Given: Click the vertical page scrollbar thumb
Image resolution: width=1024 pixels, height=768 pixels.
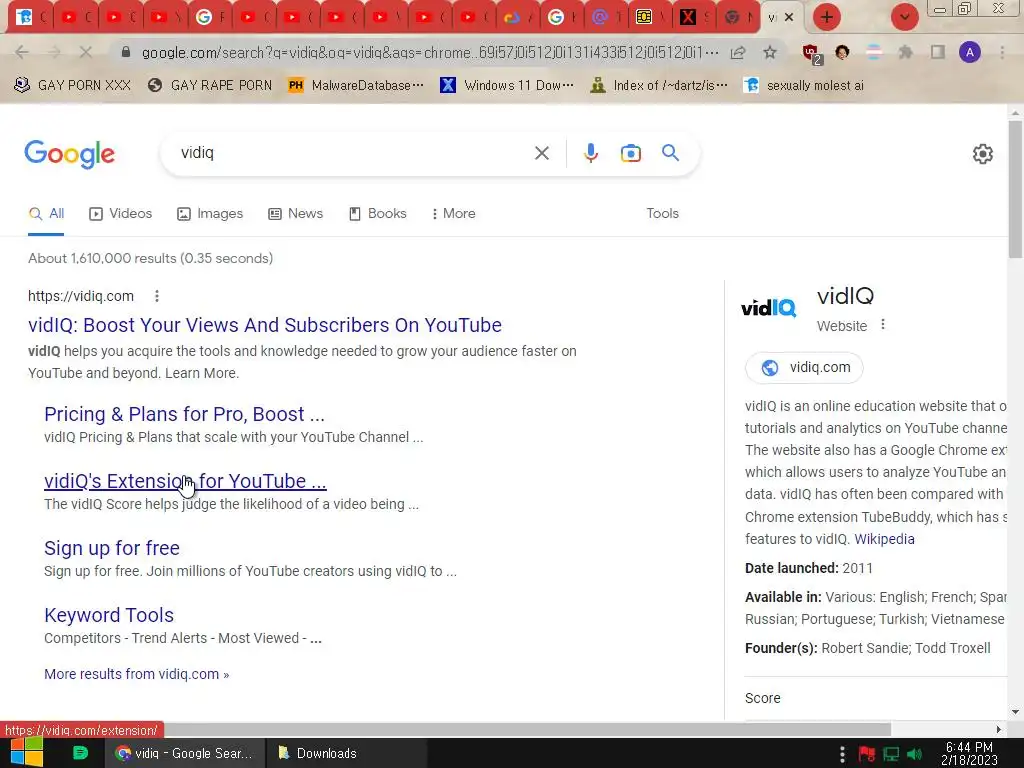Looking at the screenshot, I should pos(1015,190).
